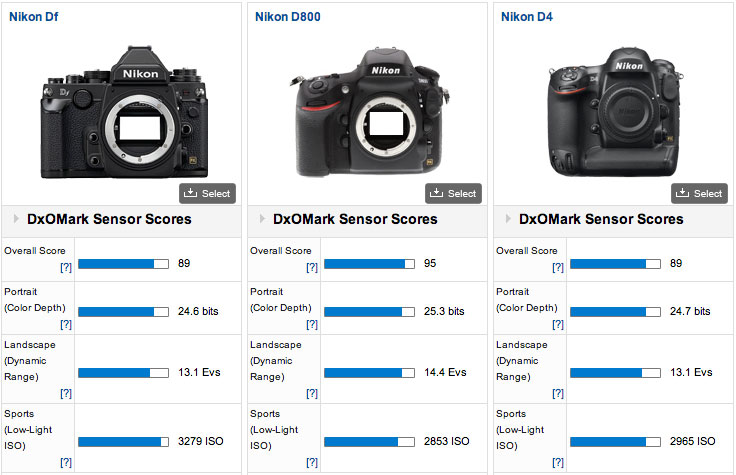The width and height of the screenshot is (736, 475).
Task: Click the Nikon Df Overall Score help [?]
Action: pyautogui.click(x=66, y=268)
